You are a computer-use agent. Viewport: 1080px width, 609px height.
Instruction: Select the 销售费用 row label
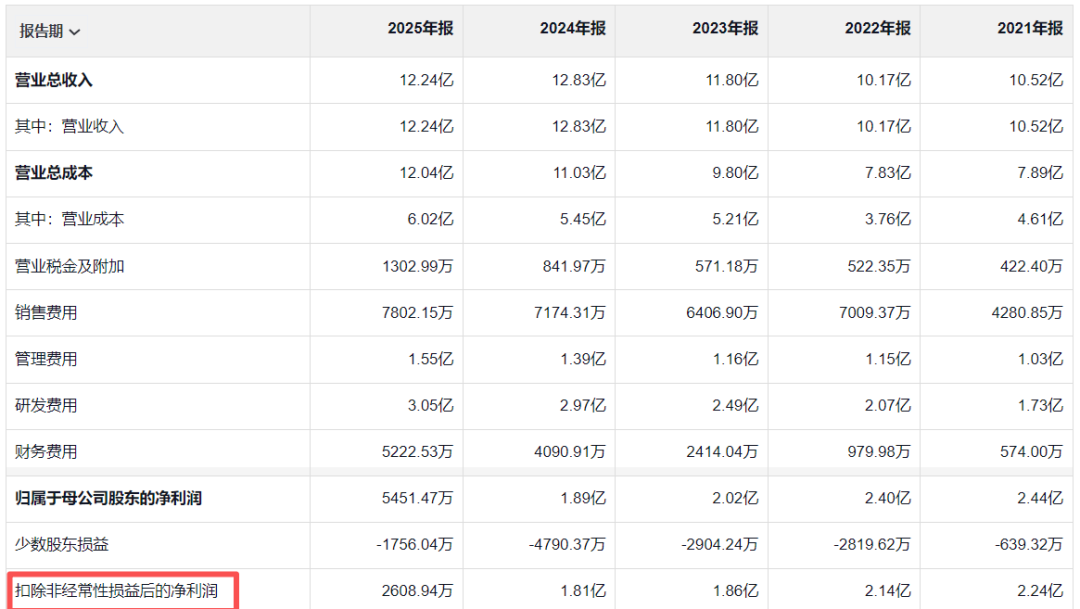46,313
